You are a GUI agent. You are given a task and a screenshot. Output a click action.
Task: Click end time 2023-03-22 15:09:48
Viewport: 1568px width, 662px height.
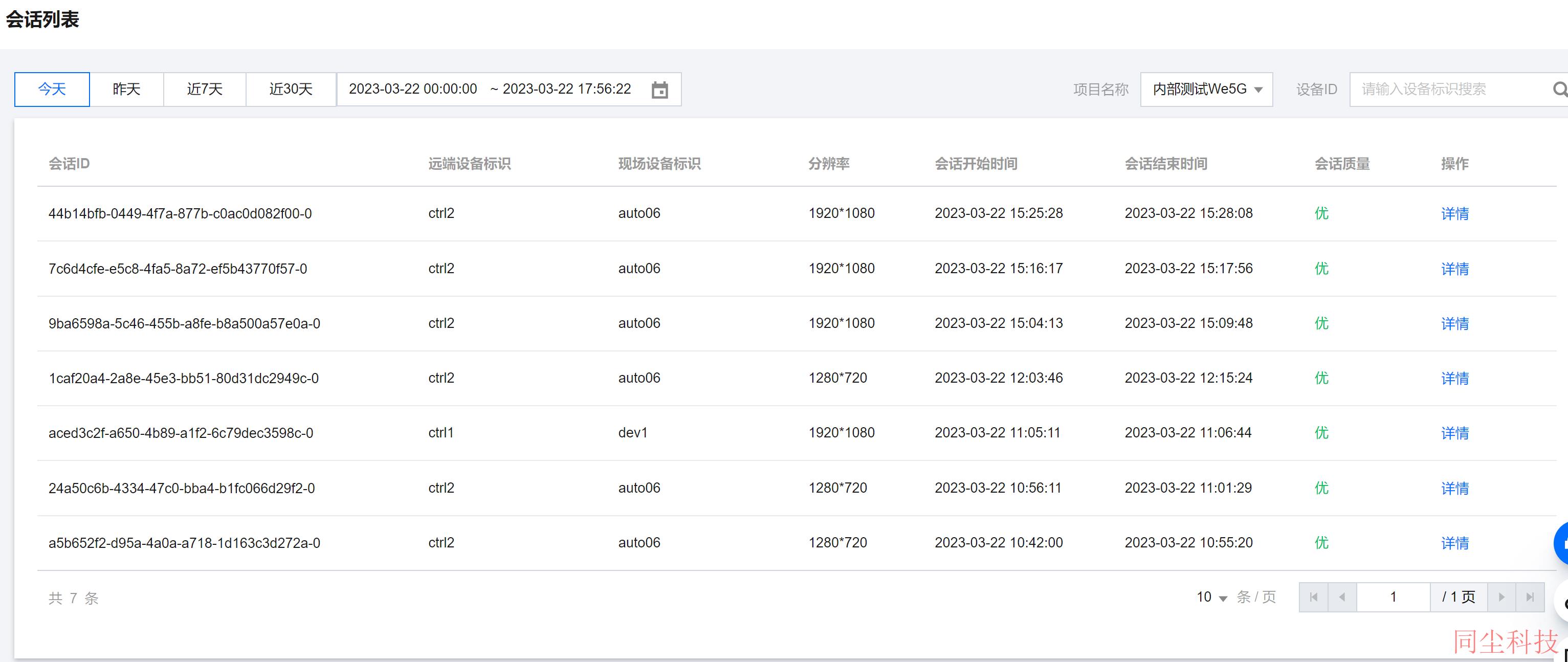(x=1189, y=323)
